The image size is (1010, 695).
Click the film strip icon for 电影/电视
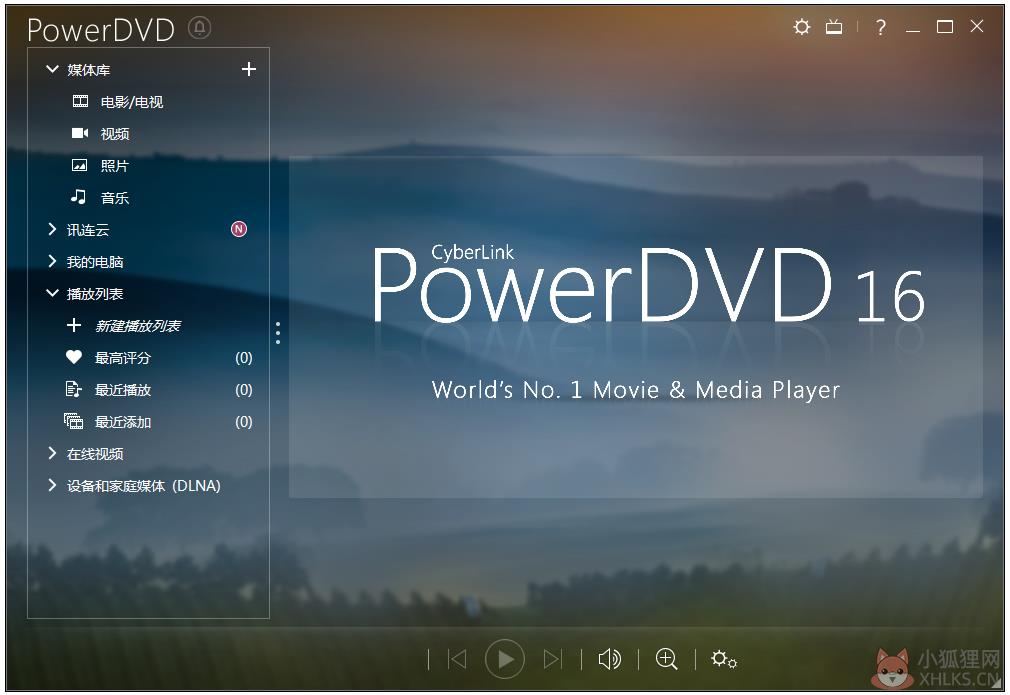click(81, 101)
